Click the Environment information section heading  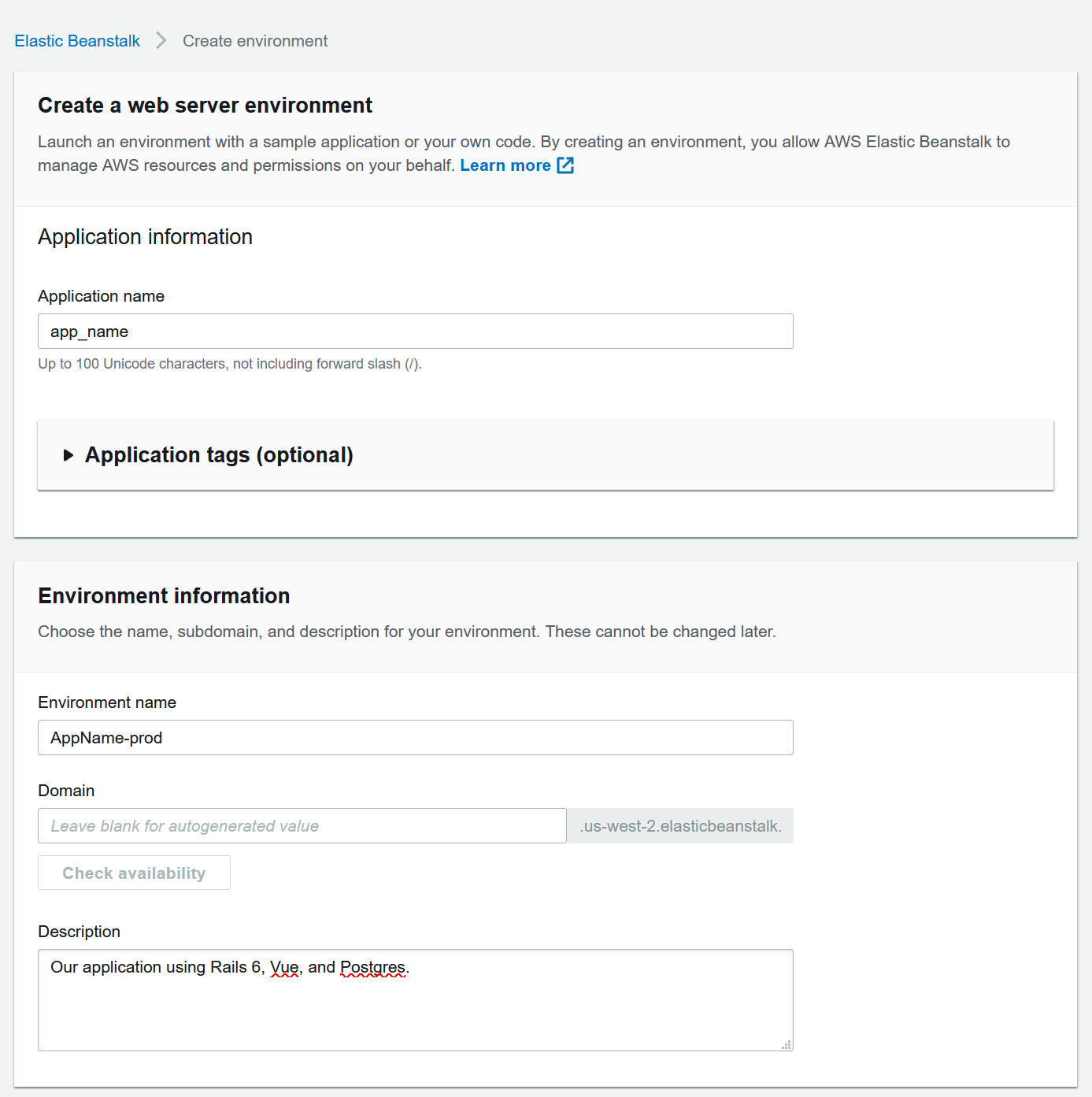coord(164,595)
